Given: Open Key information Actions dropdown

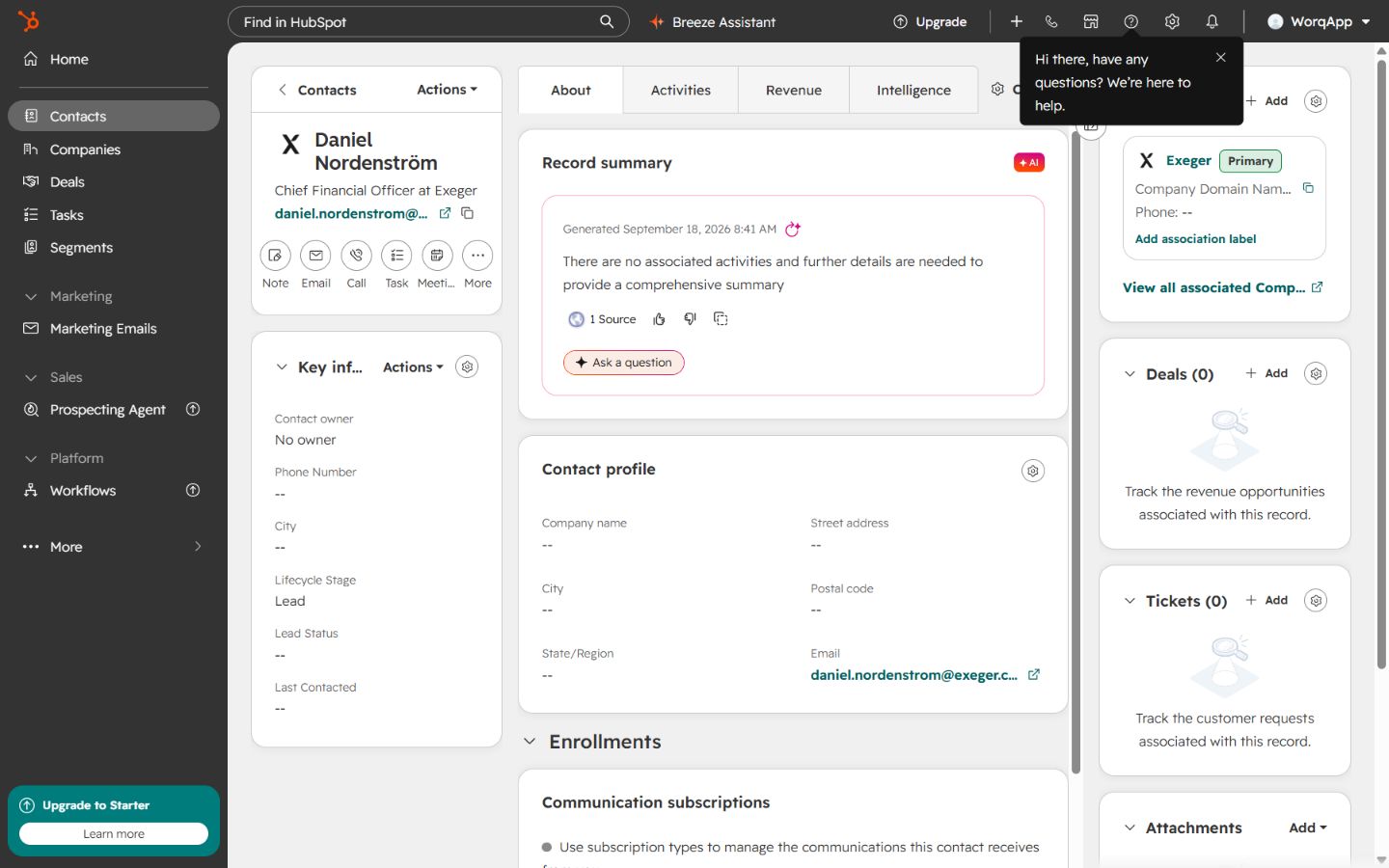Looking at the screenshot, I should [x=413, y=366].
